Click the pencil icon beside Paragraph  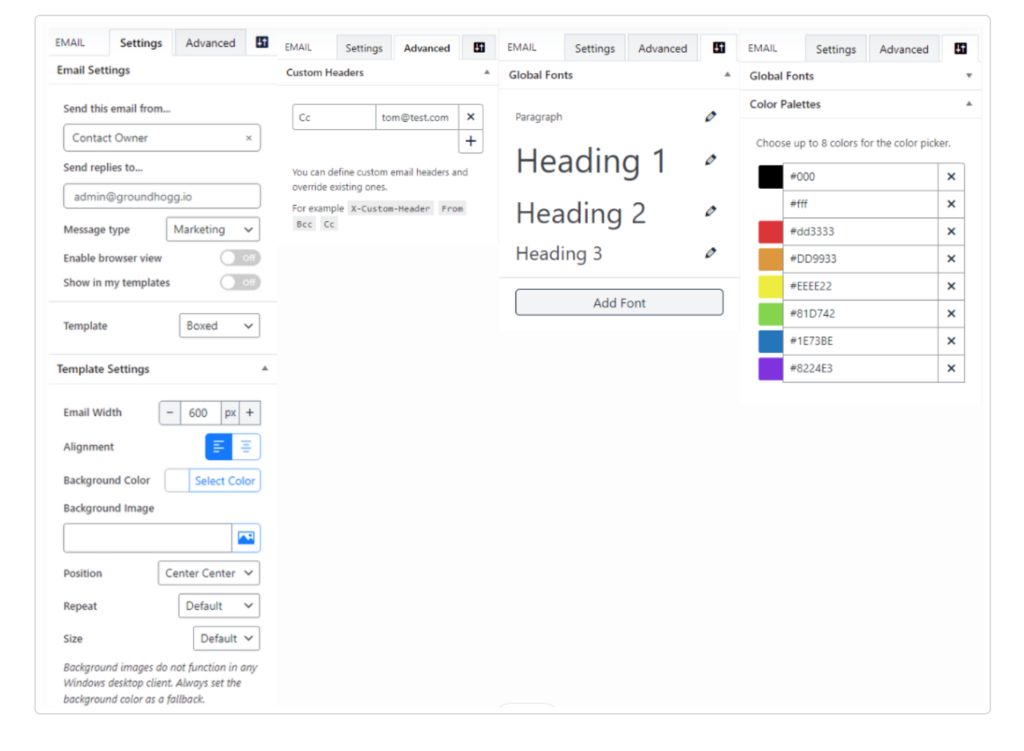pos(710,117)
